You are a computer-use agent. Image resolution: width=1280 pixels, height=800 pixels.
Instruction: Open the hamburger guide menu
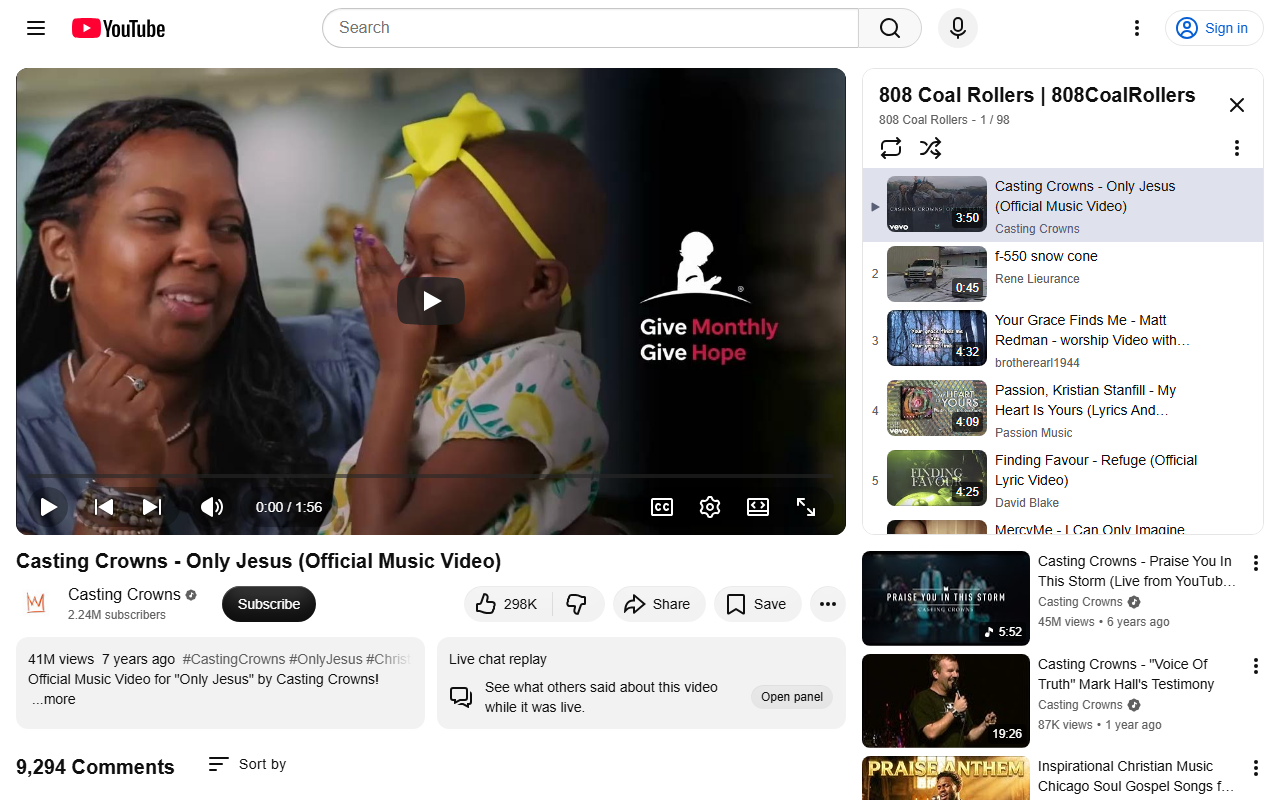(x=36, y=28)
